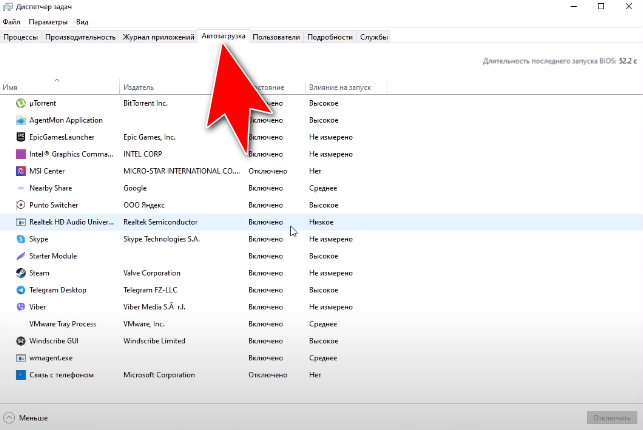The width and height of the screenshot is (643, 430).
Task: Select the Punto Switcher name
Action: tap(54, 205)
